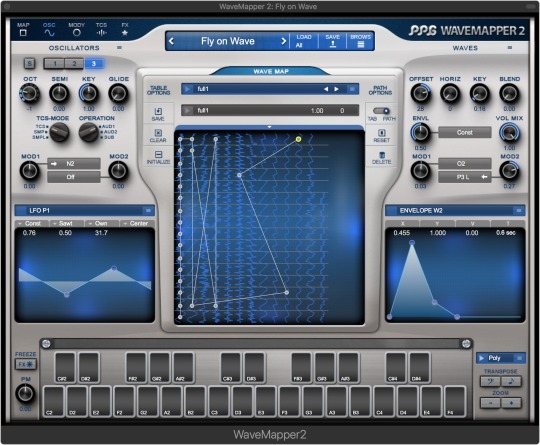Viewport: 540px width, 445px height.
Task: Open ENVELOPE W2 panel menu icon
Action: (x=518, y=210)
